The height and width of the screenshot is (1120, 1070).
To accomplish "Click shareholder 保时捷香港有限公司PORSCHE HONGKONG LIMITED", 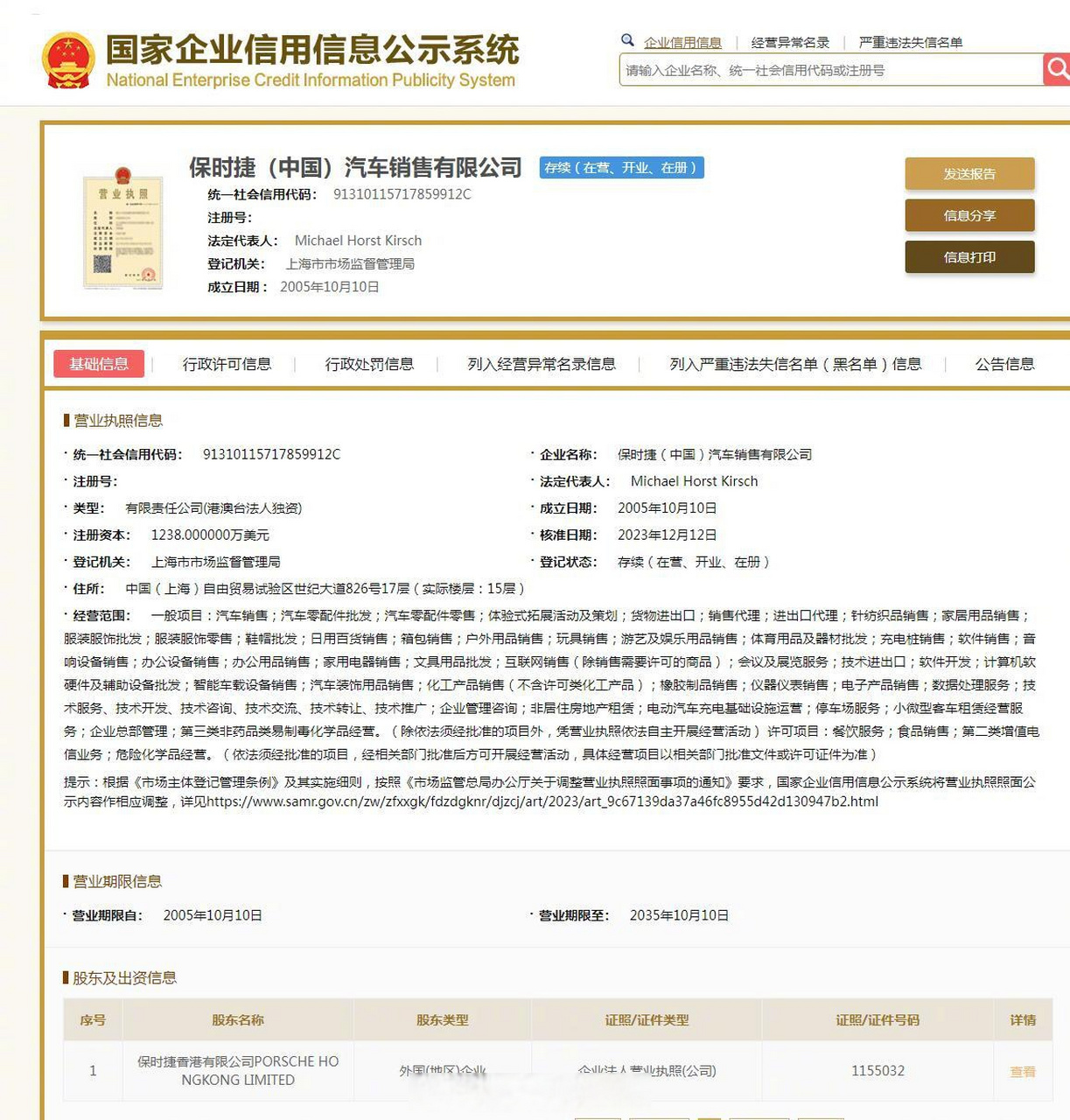I will point(238,1071).
